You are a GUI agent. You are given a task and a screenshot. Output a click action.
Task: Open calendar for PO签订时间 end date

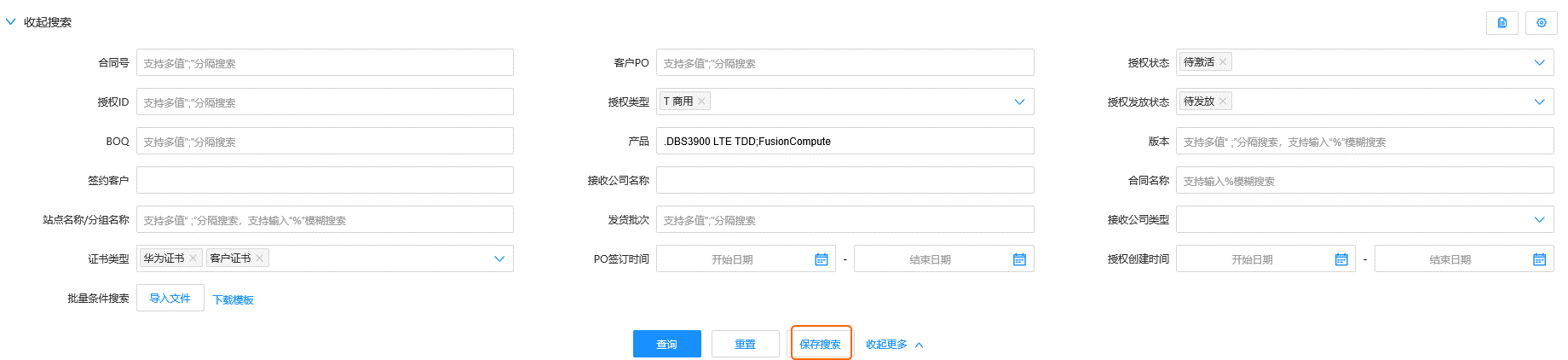(1019, 259)
